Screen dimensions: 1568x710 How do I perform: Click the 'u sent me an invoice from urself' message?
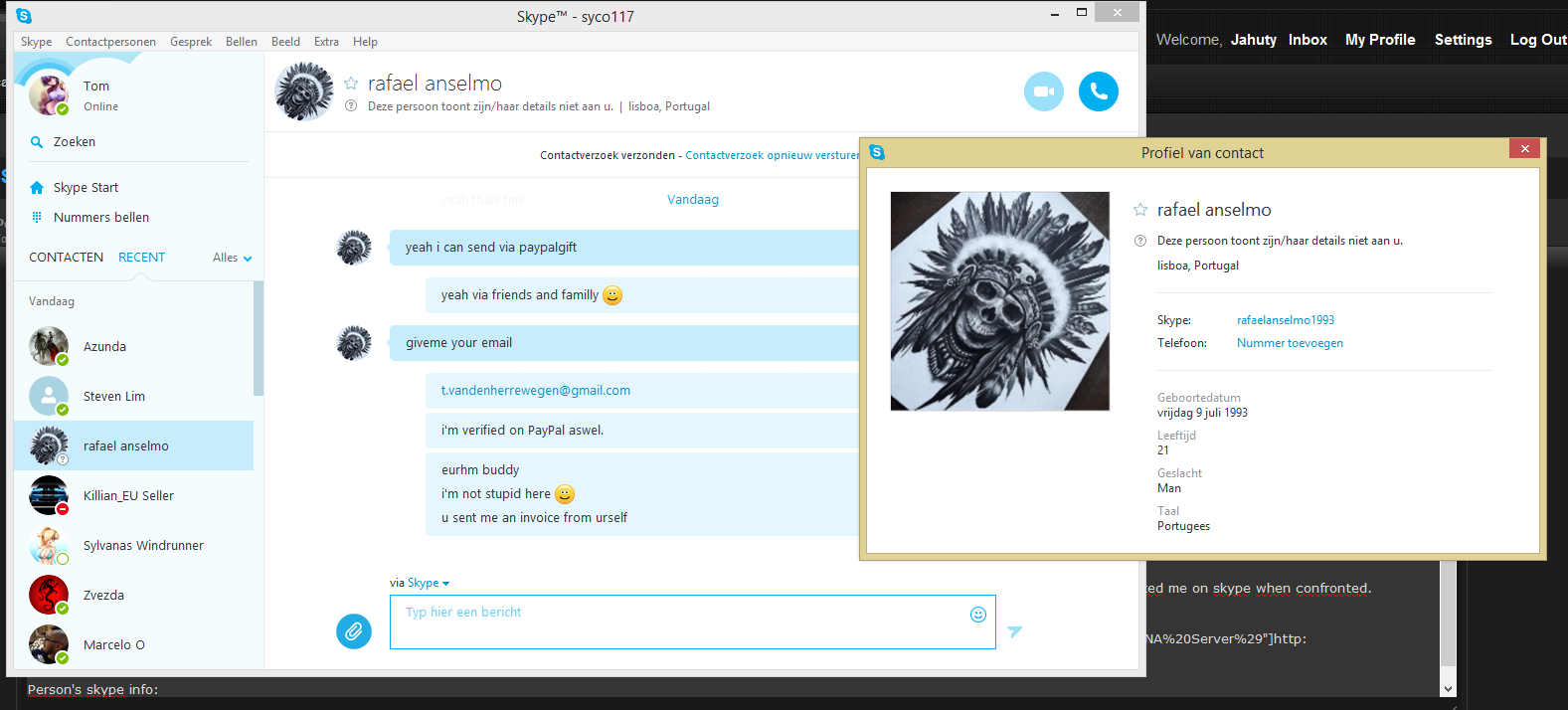534,518
